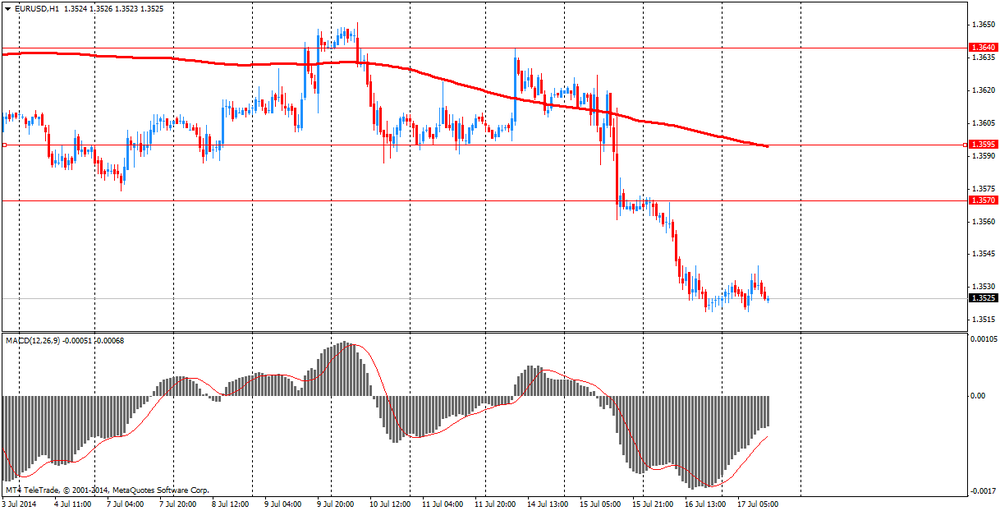The width and height of the screenshot is (1000, 511).
Task: Select the red 1.3640 price level tag
Action: tap(982, 47)
